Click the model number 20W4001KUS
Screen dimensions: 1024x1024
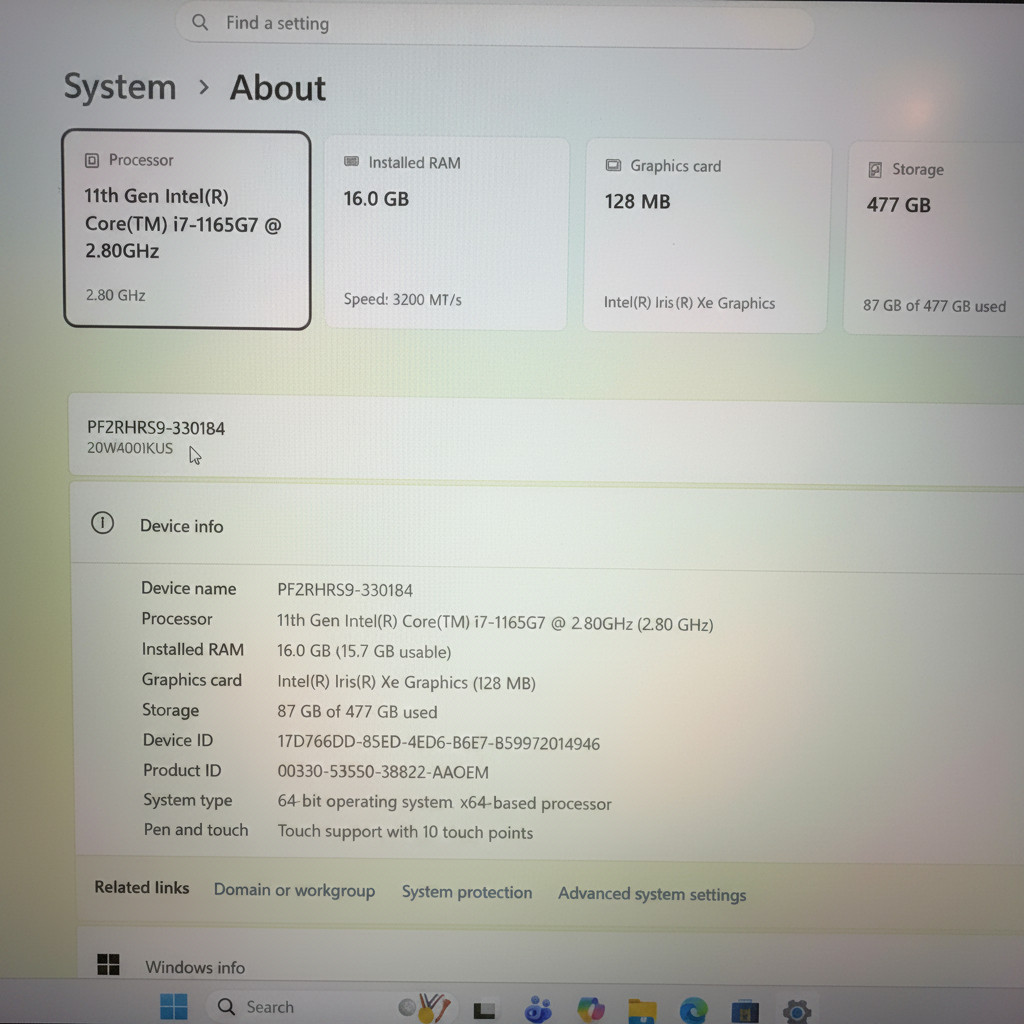(130, 448)
